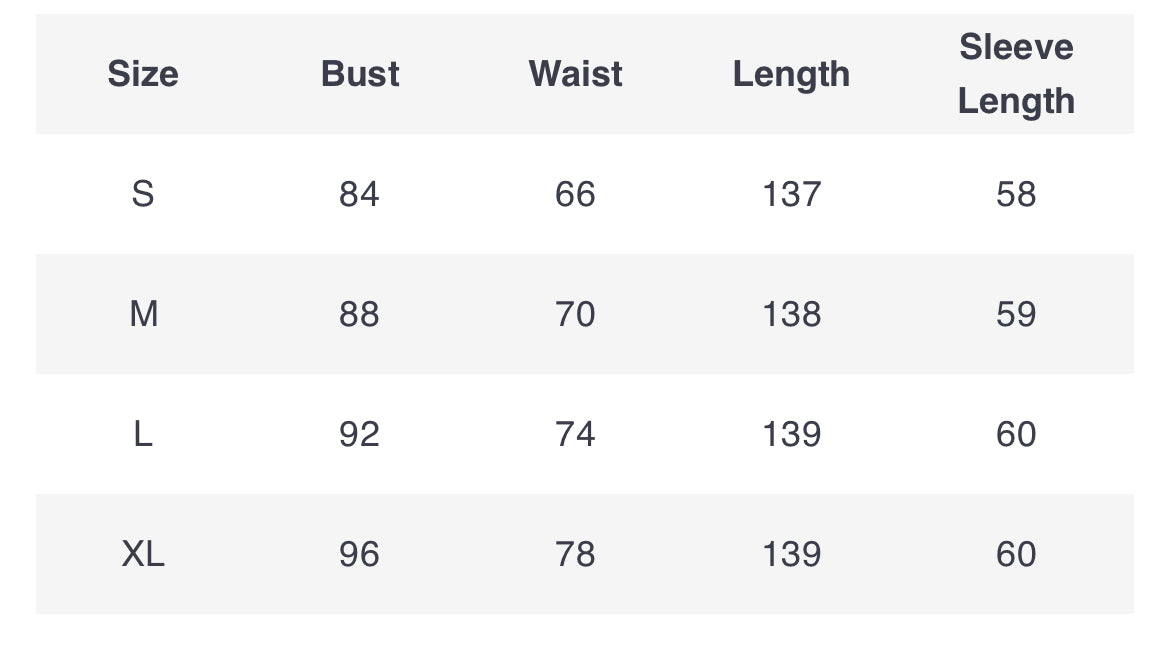Click the Waist column header
The width and height of the screenshot is (1170, 647).
[x=575, y=74]
